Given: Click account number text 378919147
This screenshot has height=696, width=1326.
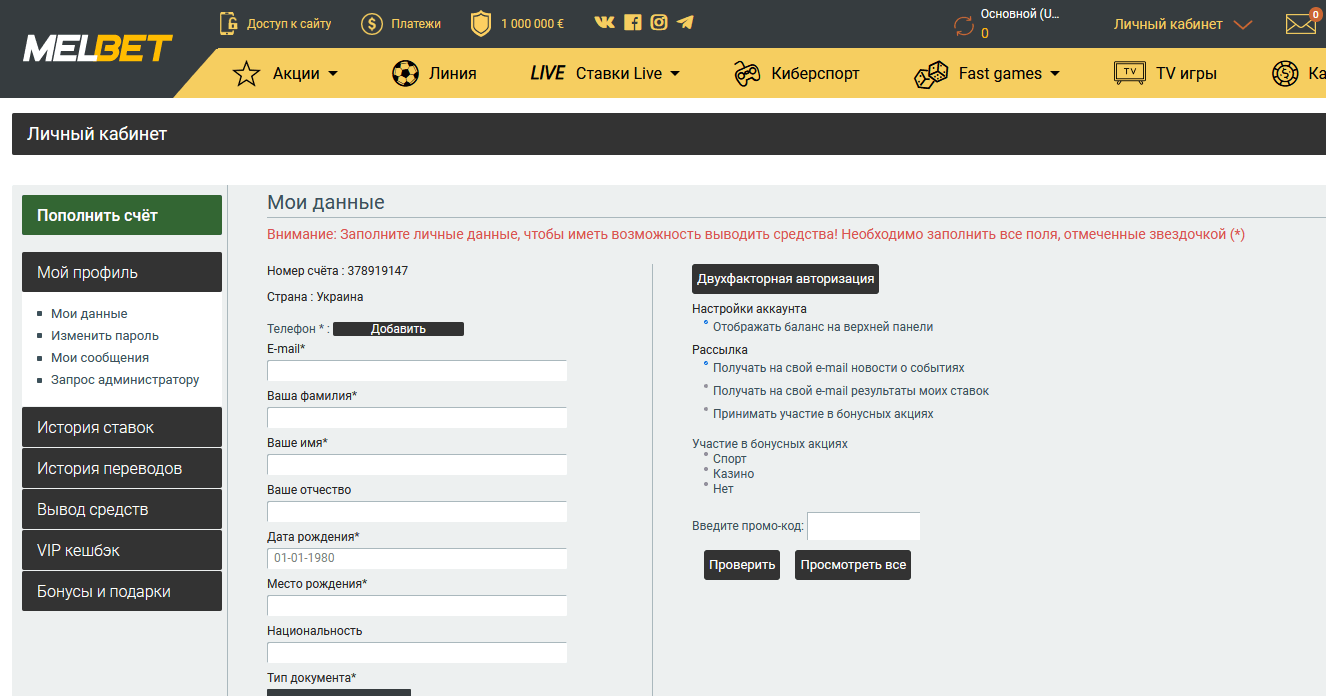Looking at the screenshot, I should 378,271.
